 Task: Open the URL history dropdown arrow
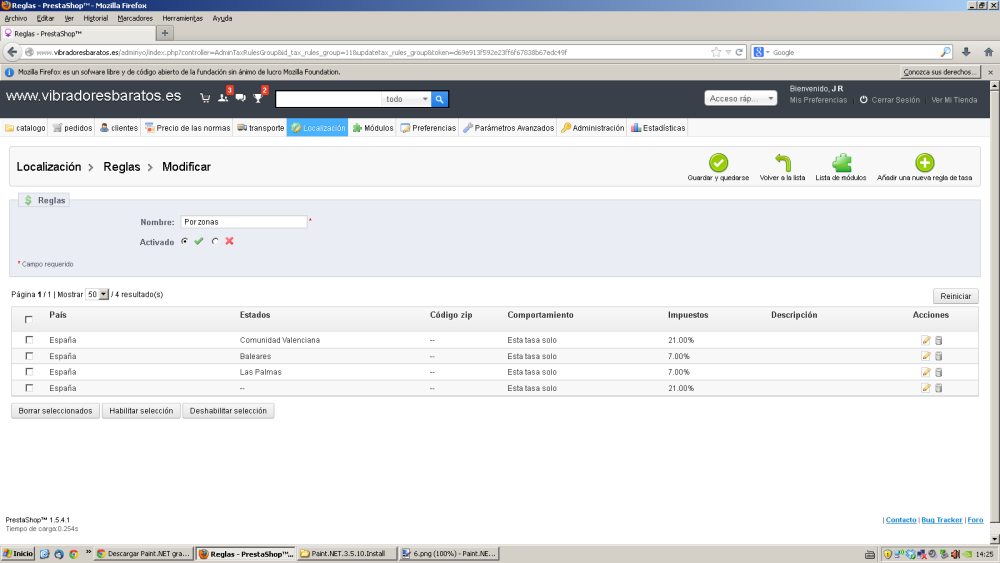pyautogui.click(x=728, y=52)
